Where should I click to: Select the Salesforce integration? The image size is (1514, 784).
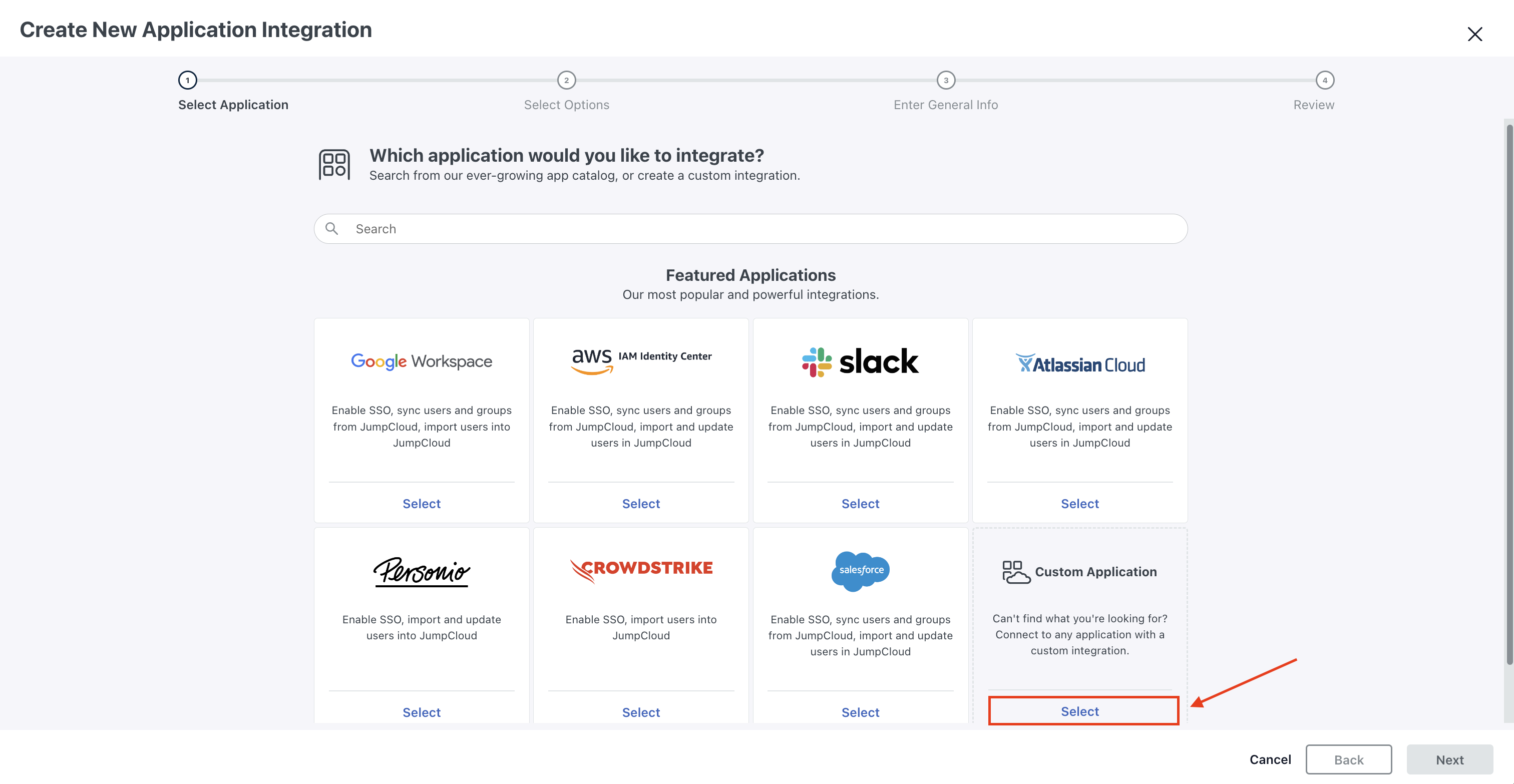click(860, 712)
